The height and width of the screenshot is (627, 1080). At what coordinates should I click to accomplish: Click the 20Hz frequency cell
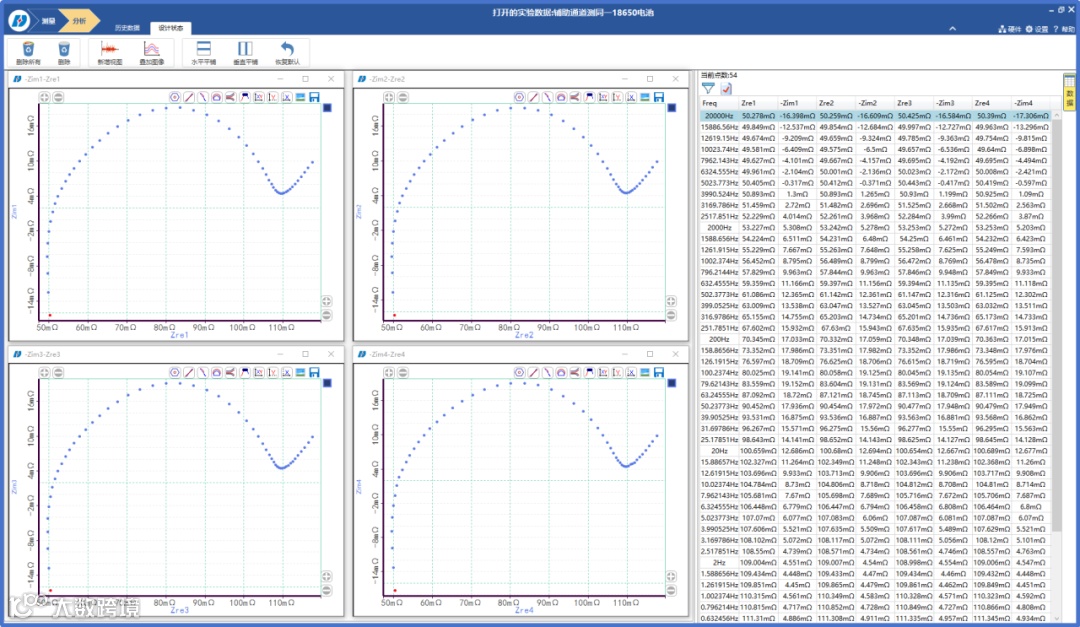point(719,451)
